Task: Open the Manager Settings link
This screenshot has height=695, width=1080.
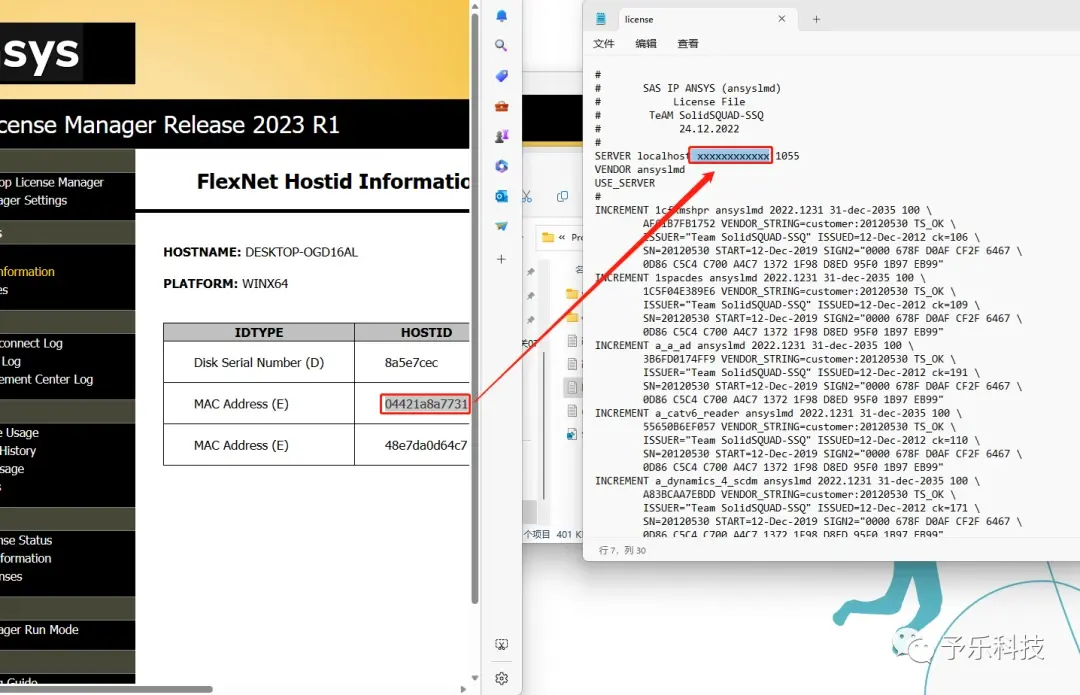Action: 34,200
